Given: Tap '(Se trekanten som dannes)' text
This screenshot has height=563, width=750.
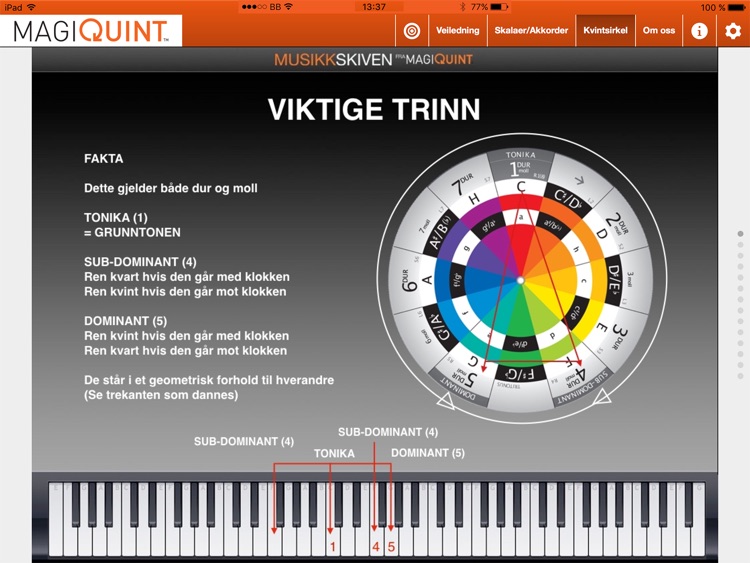Looking at the screenshot, I should [x=161, y=395].
